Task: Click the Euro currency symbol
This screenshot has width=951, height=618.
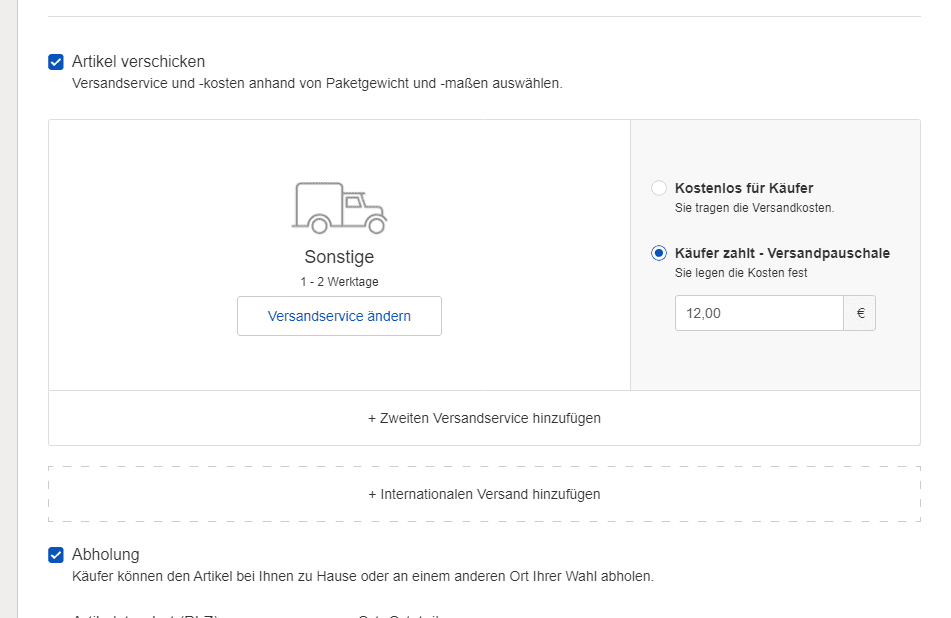Action: pos(860,313)
